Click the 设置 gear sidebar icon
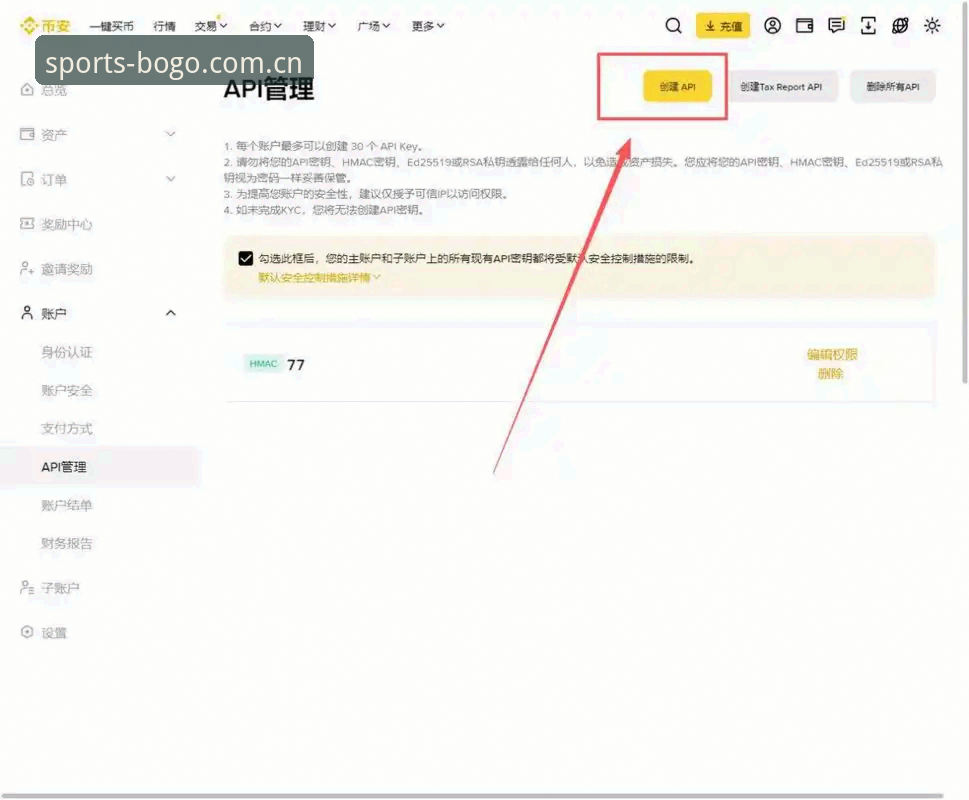The image size is (969, 800). pos(27,632)
